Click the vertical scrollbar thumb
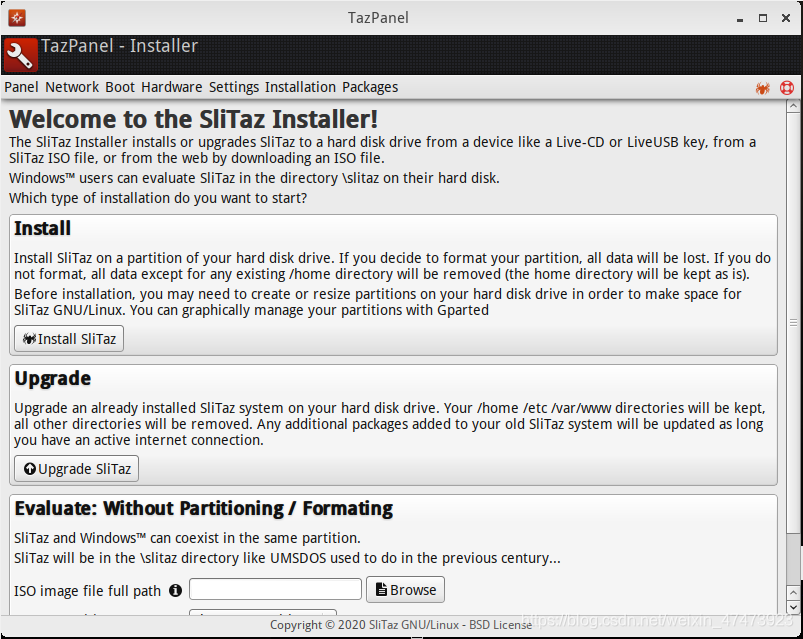803x639 pixels. (793, 323)
